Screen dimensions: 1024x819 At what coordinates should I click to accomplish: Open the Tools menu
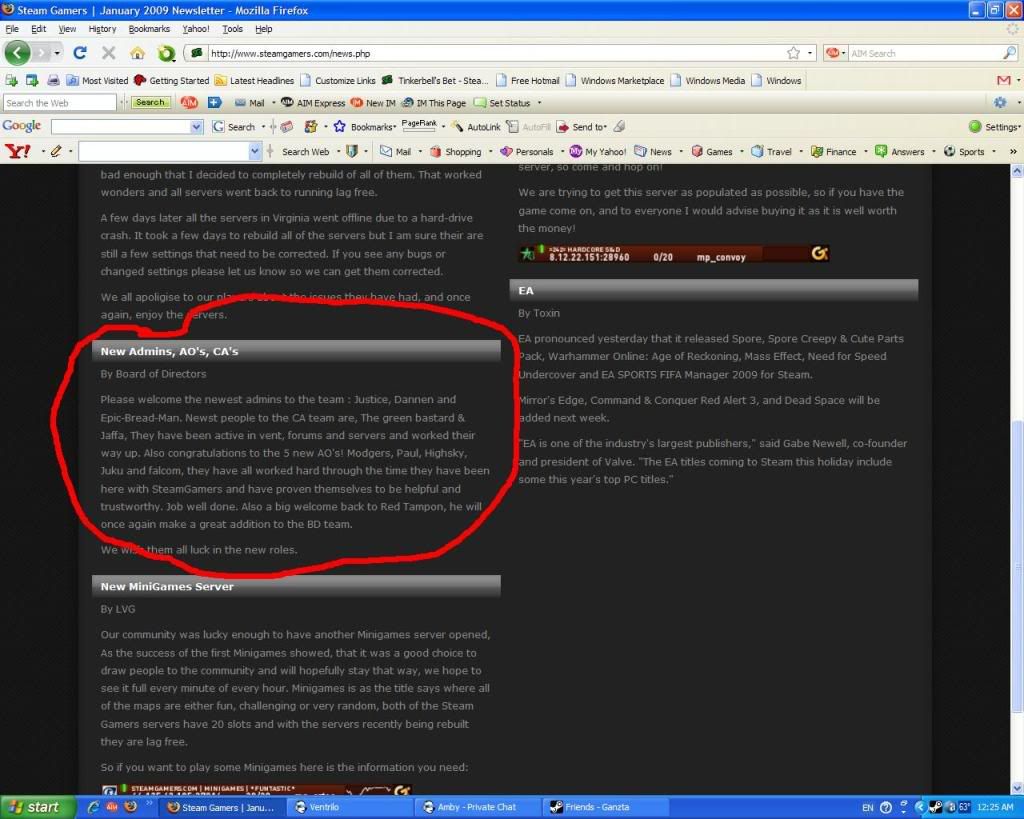(232, 29)
